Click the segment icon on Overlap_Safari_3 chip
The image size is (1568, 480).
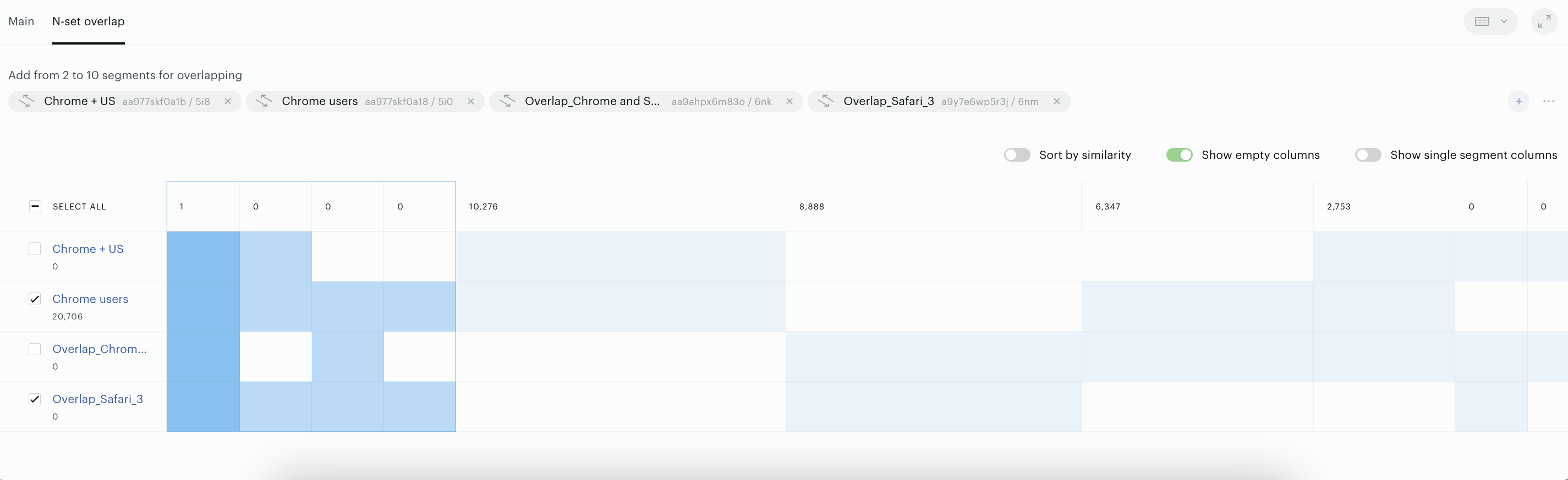(825, 101)
